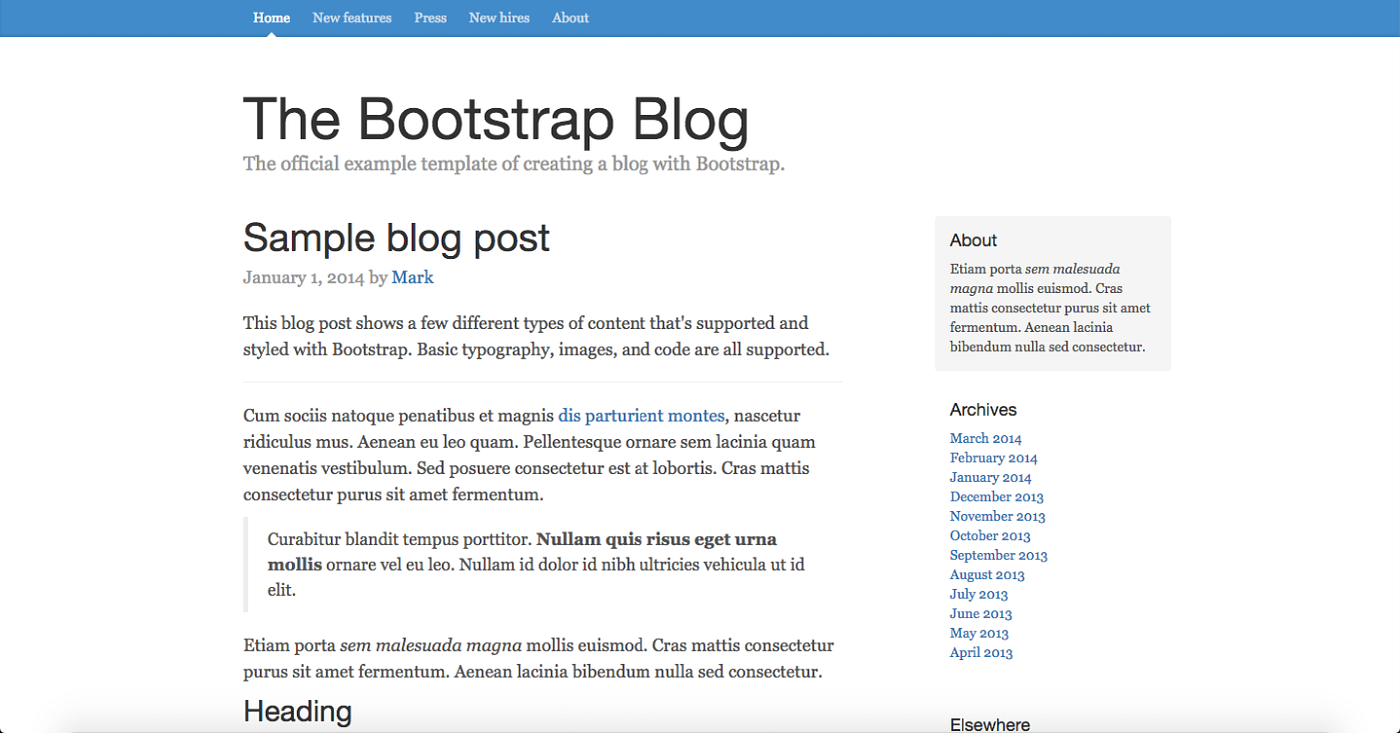The height and width of the screenshot is (733, 1400).
Task: Open the April 2013 archive
Action: pos(980,652)
